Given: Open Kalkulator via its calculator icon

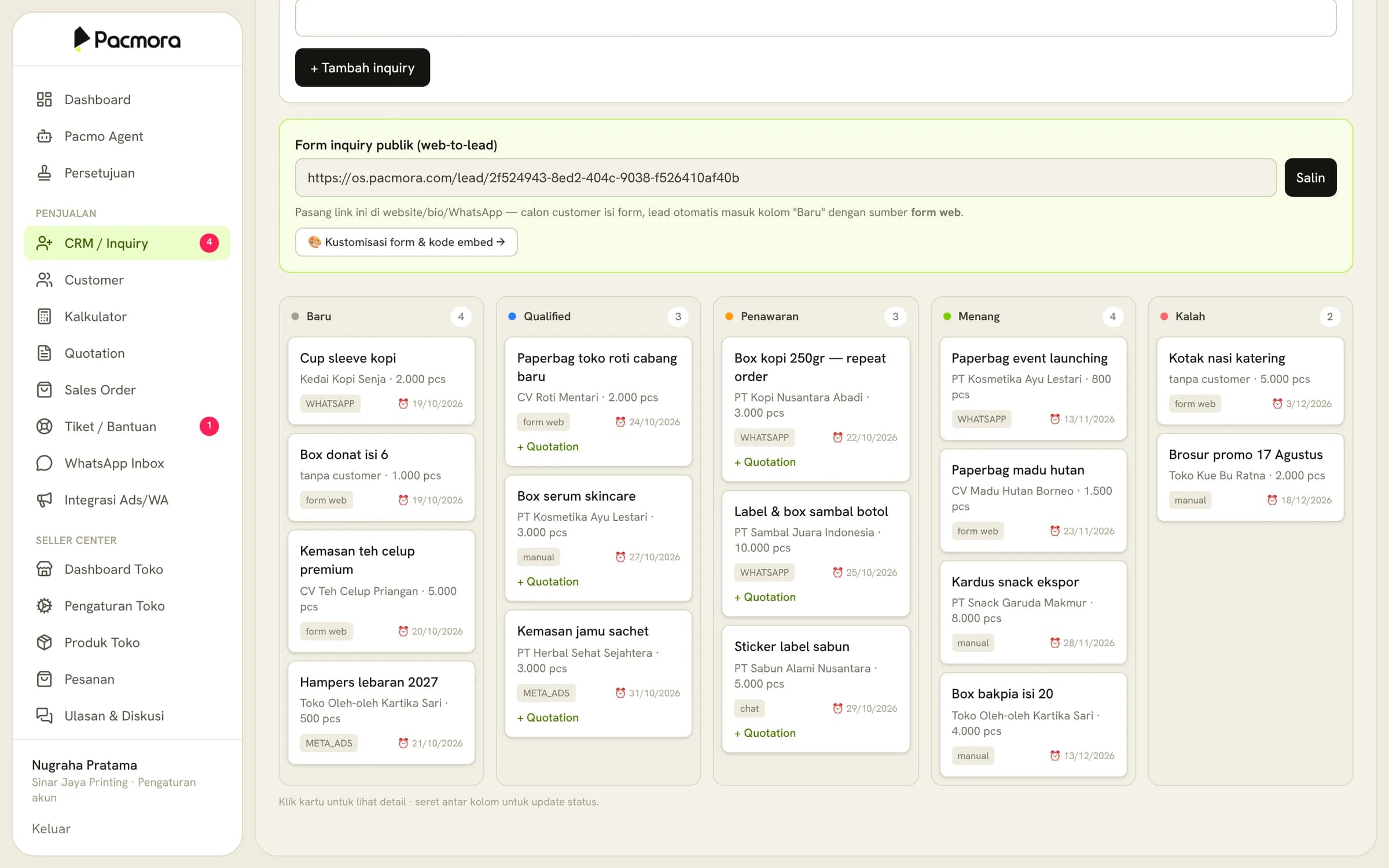Looking at the screenshot, I should pyautogui.click(x=45, y=317).
